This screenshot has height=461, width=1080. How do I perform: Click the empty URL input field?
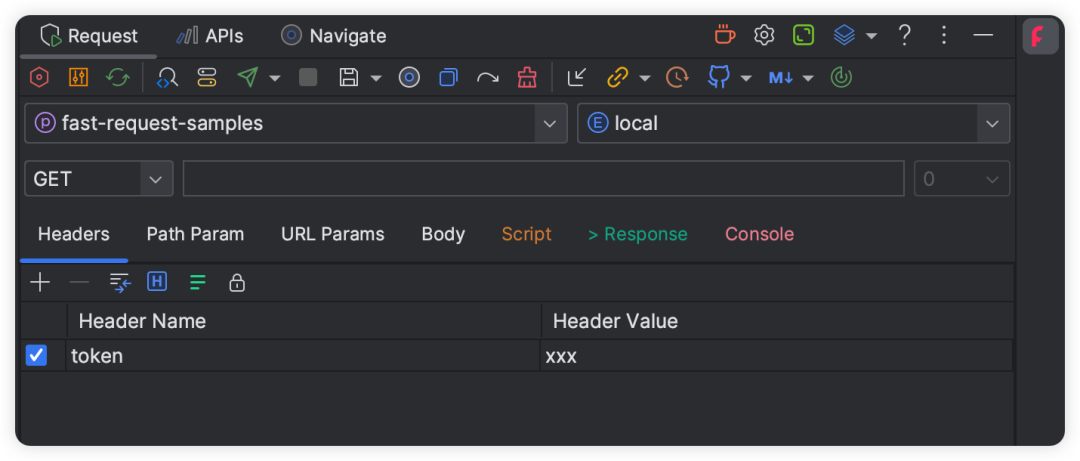point(543,179)
